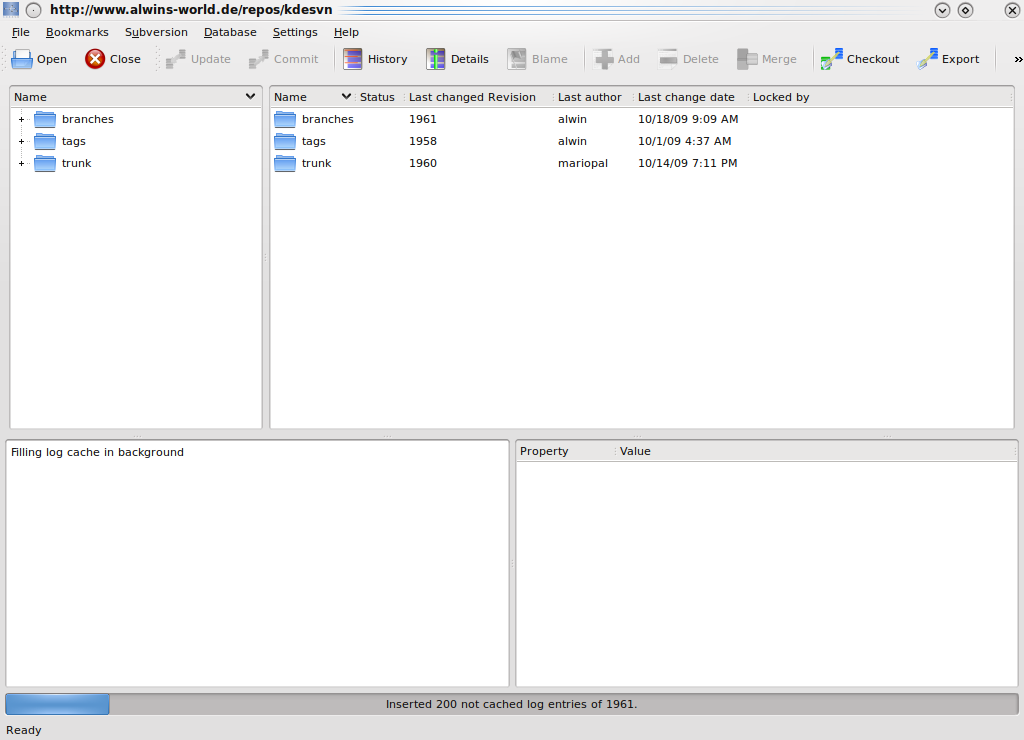Sort by Last author column header
The image size is (1024, 740).
589,97
